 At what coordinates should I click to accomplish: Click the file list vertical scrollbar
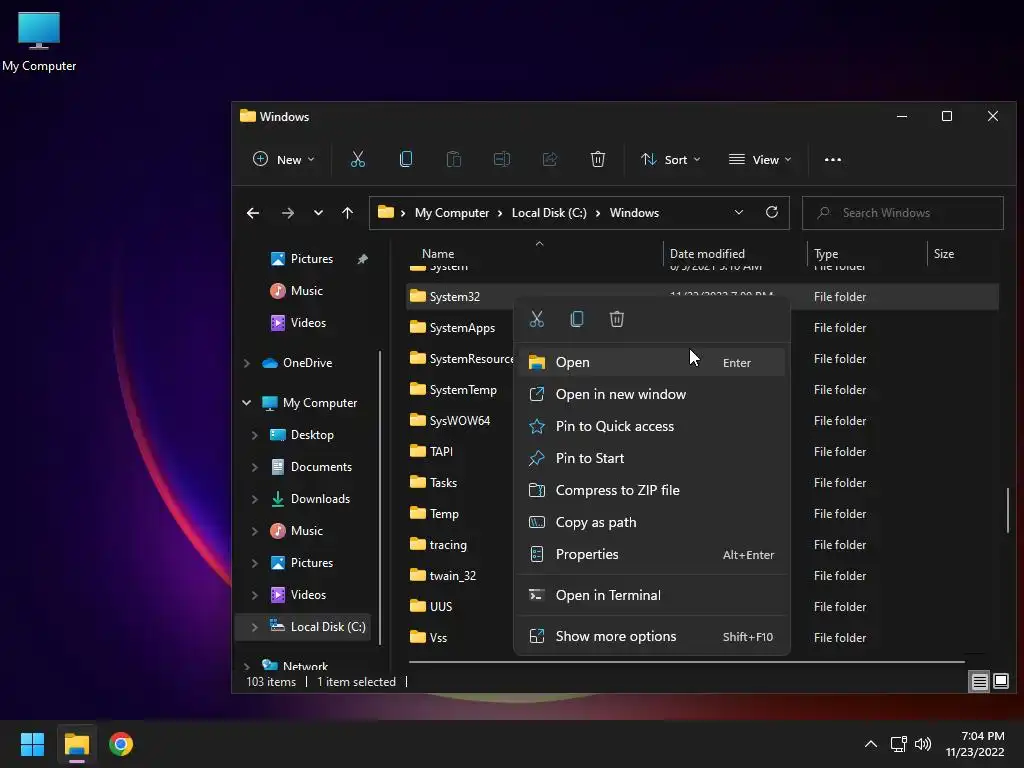pyautogui.click(x=1008, y=509)
